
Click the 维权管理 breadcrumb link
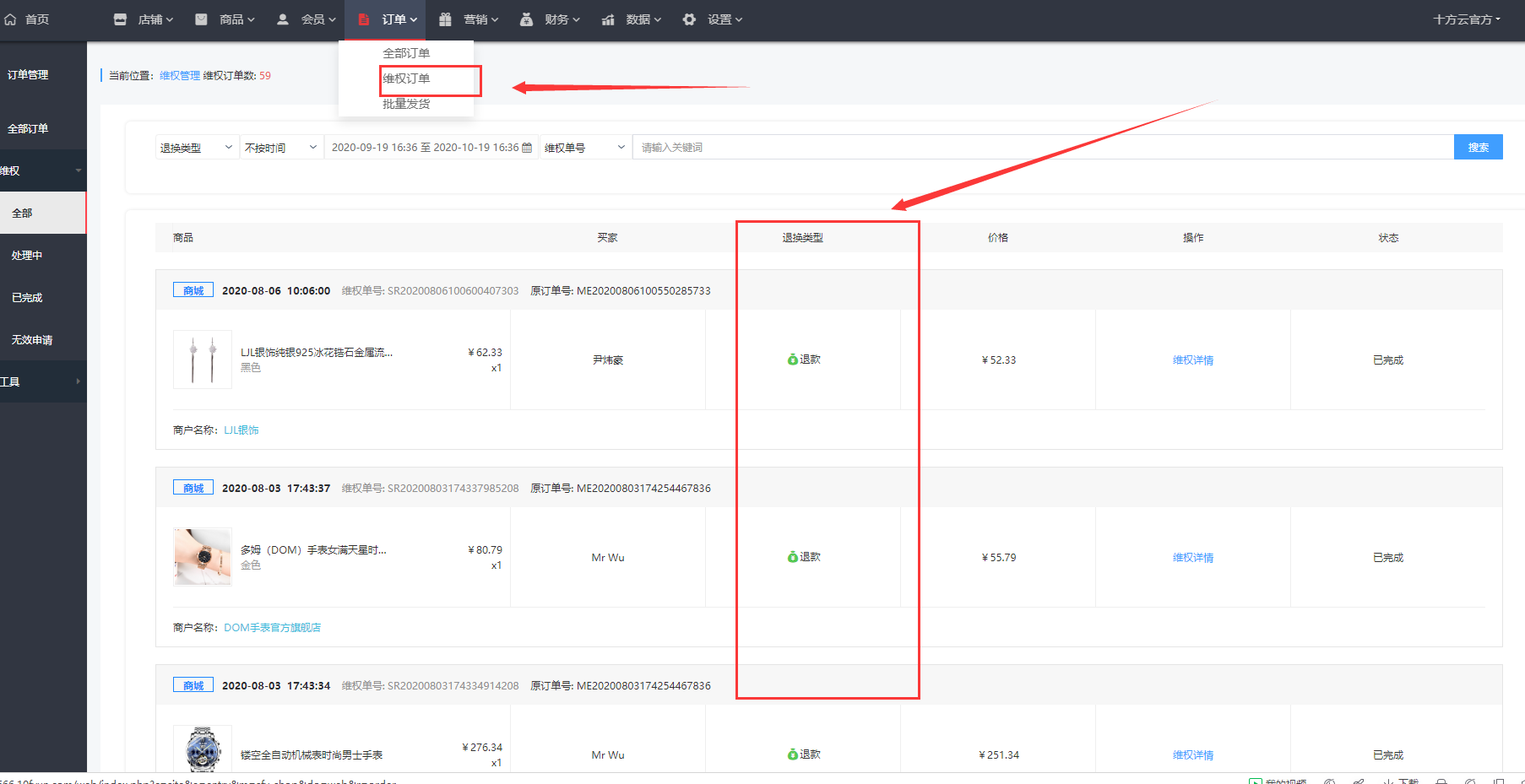coord(180,76)
